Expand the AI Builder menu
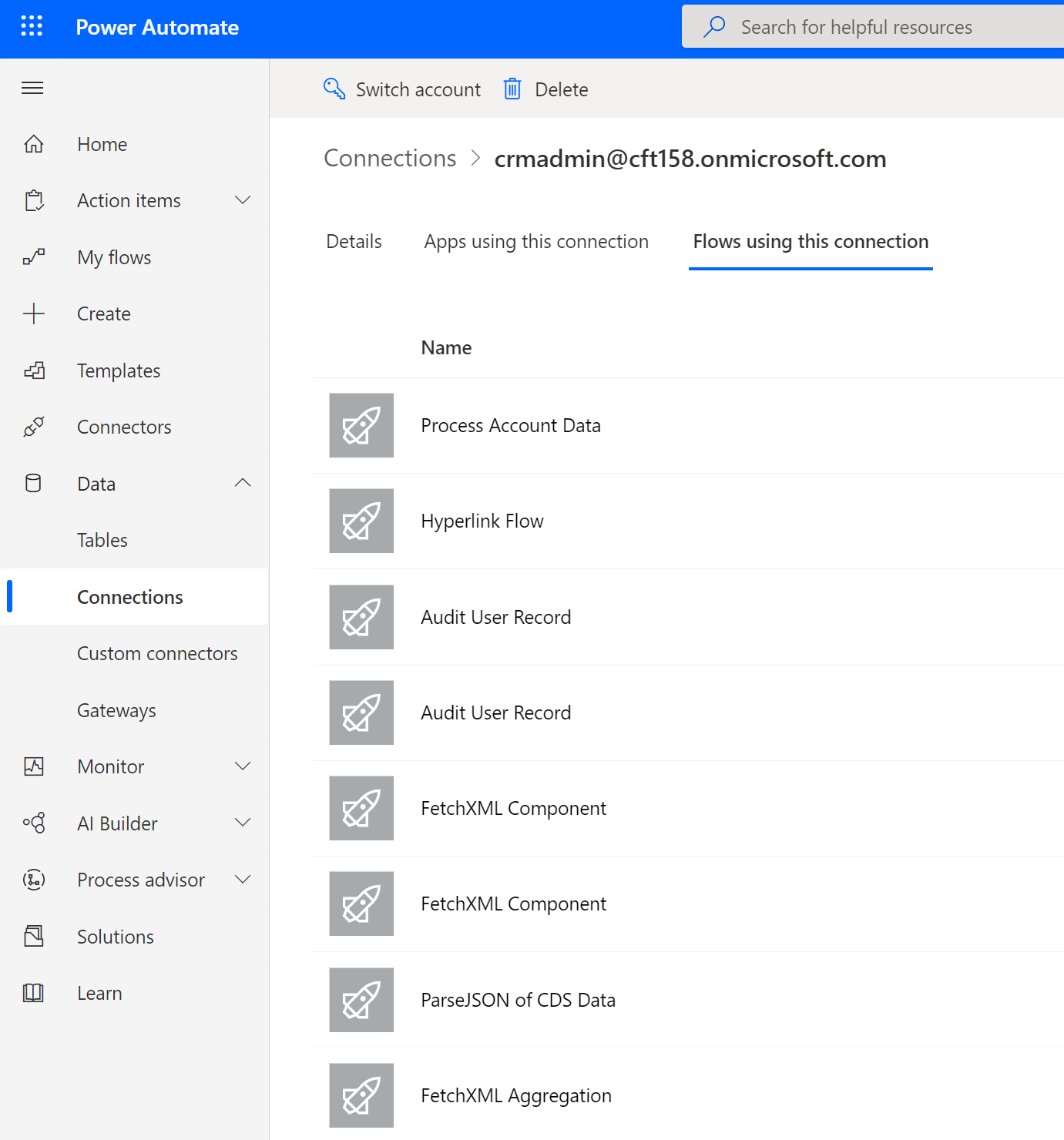This screenshot has height=1140, width=1064. [244, 823]
